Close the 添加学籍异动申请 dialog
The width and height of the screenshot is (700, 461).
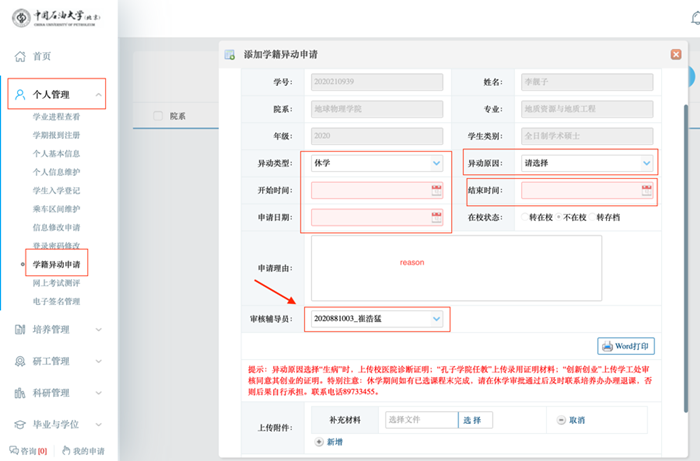676,54
